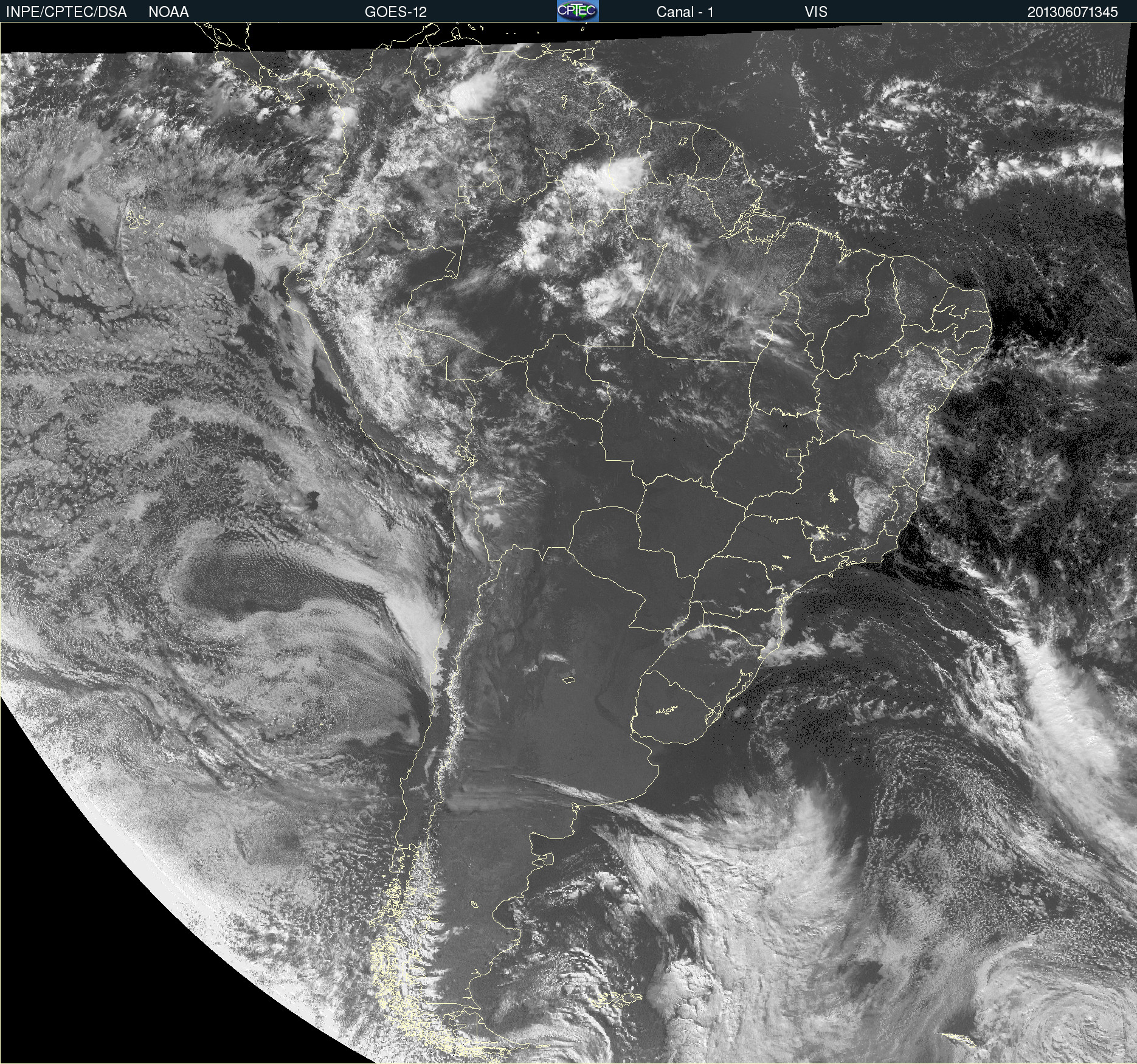Click the 201306071345 timestamp
Screen dimensions: 1137x1064
[1073, 12]
